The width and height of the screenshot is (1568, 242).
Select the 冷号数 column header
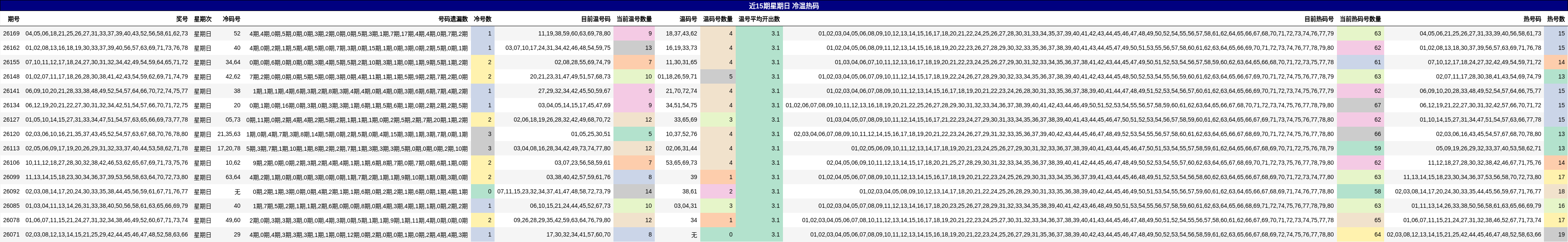pyautogui.click(x=482, y=19)
